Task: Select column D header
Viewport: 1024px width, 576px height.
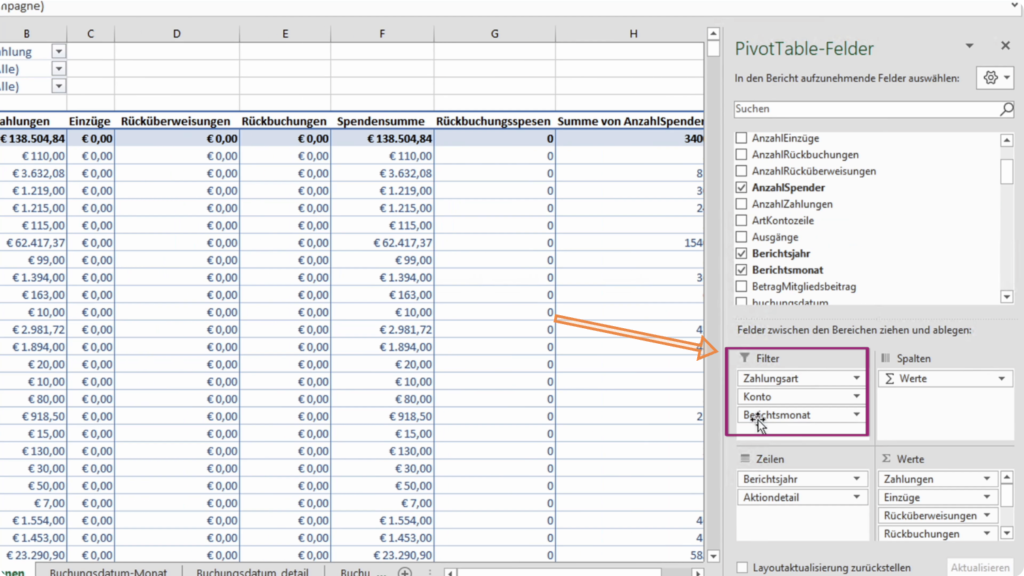Action: point(176,33)
